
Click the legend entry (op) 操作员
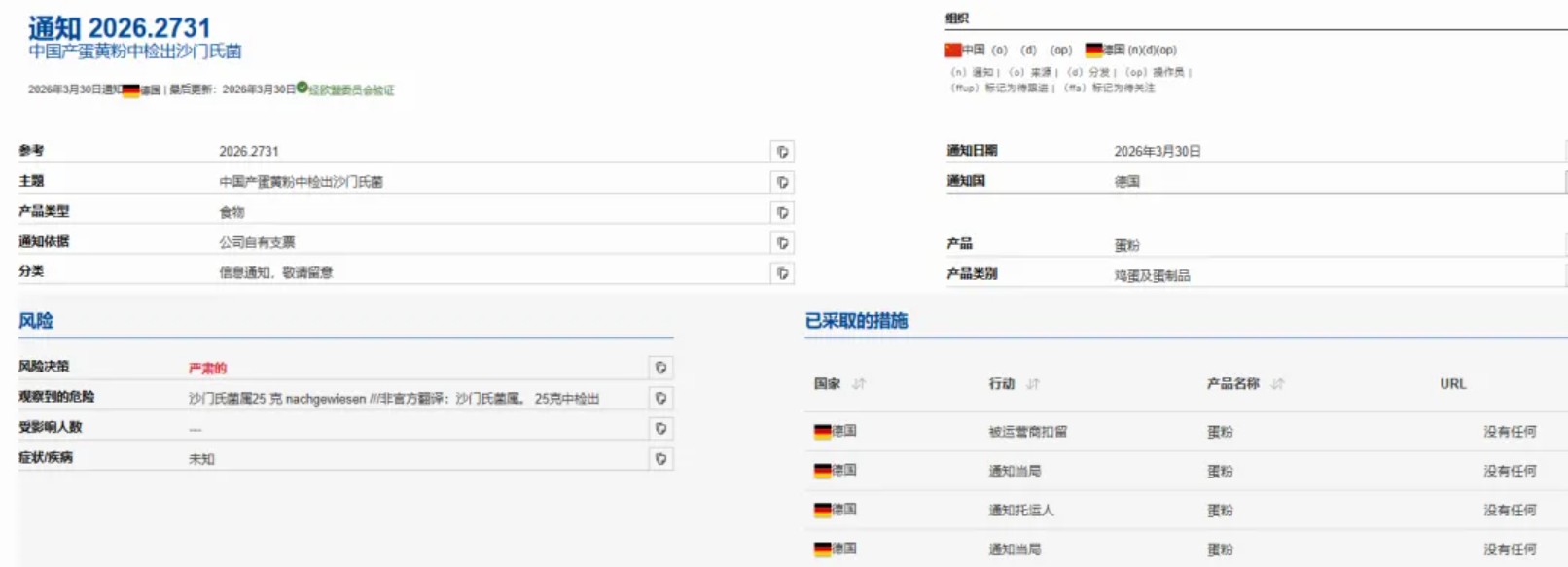pos(1155,73)
